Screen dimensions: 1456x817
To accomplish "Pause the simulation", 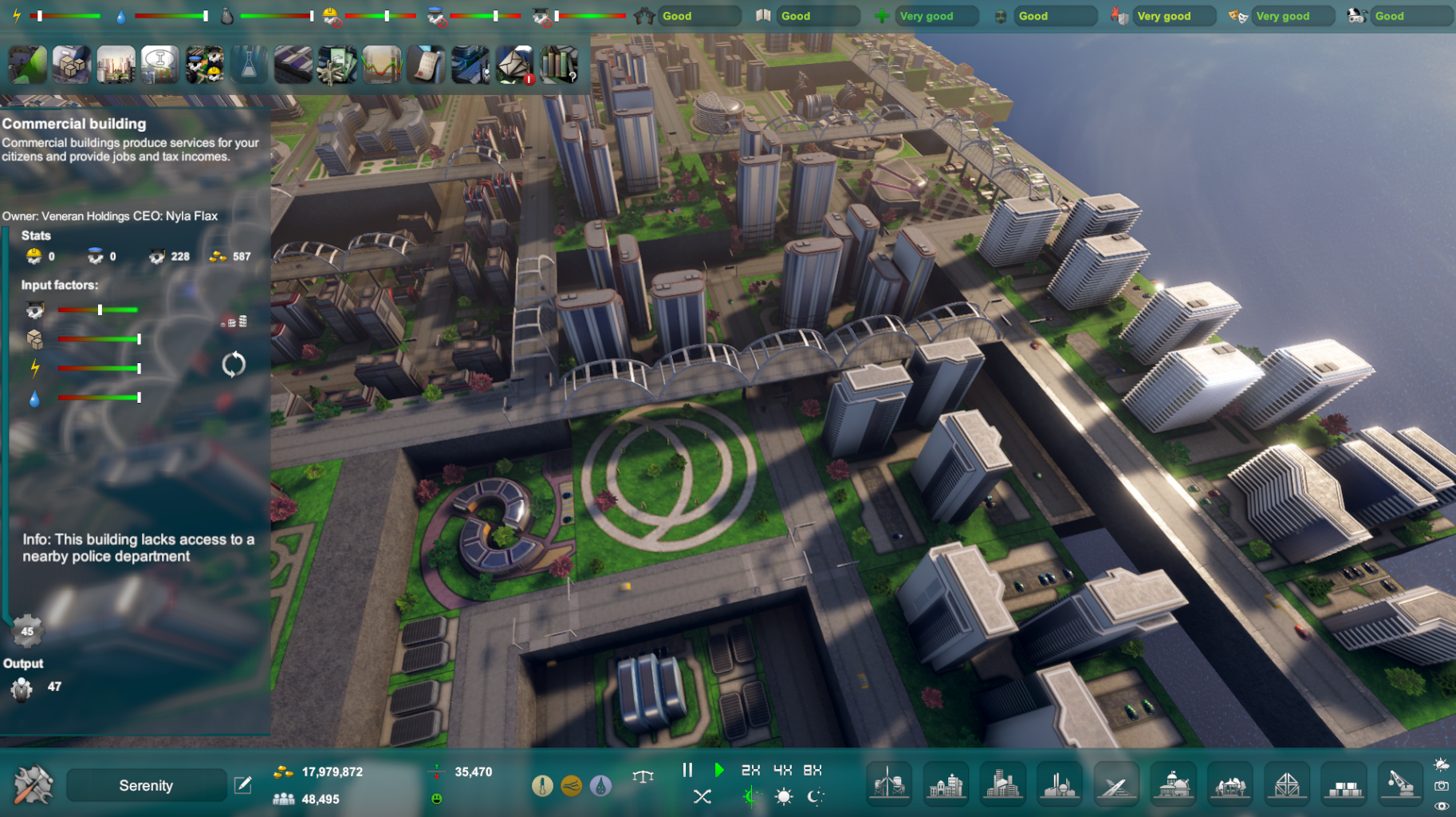I will click(x=687, y=770).
